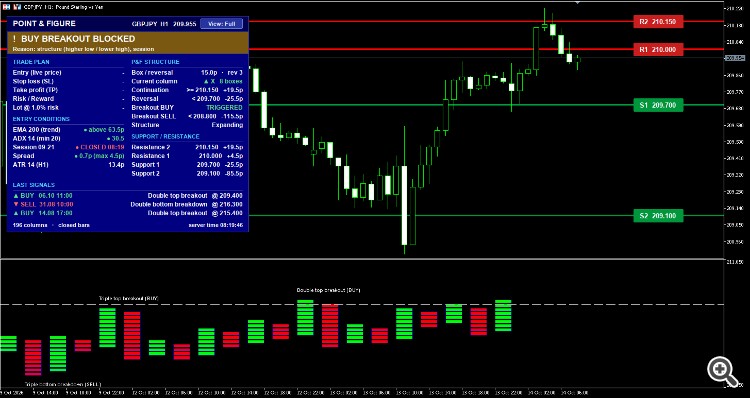Image resolution: width=750 pixels, height=398 pixels.
Task: Click the Current column X boxes row
Action: 187,81
